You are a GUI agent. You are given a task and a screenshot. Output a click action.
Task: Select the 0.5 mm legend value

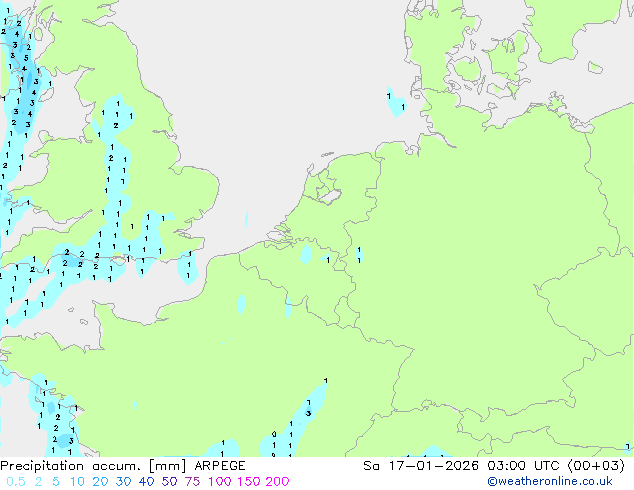point(16,482)
